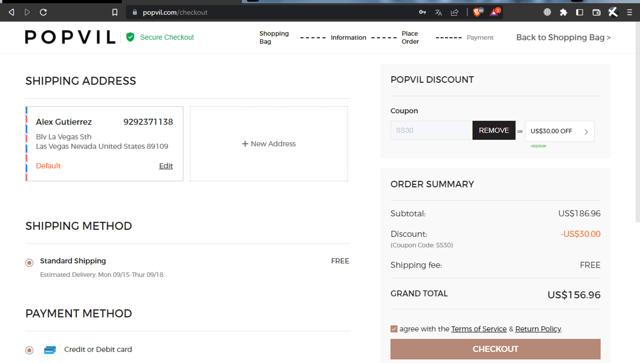This screenshot has width=640, height=363.
Task: Click the translate page icon
Action: (x=438, y=12)
